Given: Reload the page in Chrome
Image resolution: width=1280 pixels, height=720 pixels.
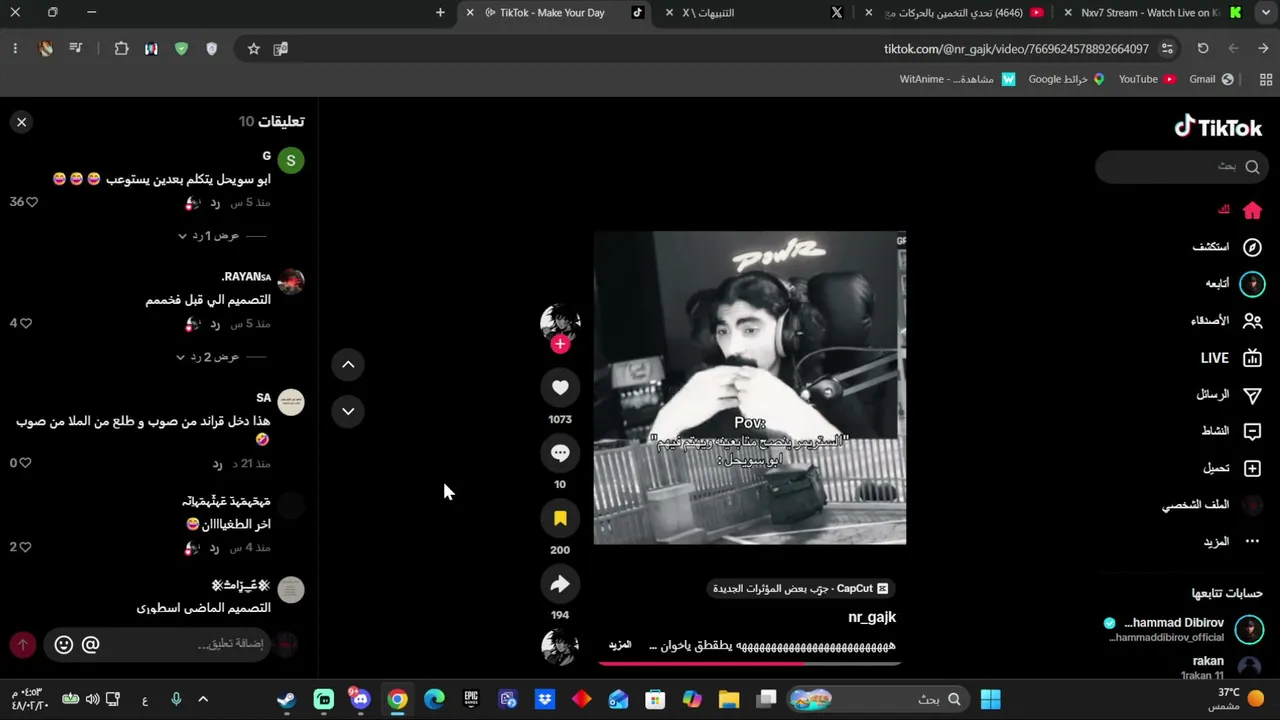Looking at the screenshot, I should pos(1203,48).
